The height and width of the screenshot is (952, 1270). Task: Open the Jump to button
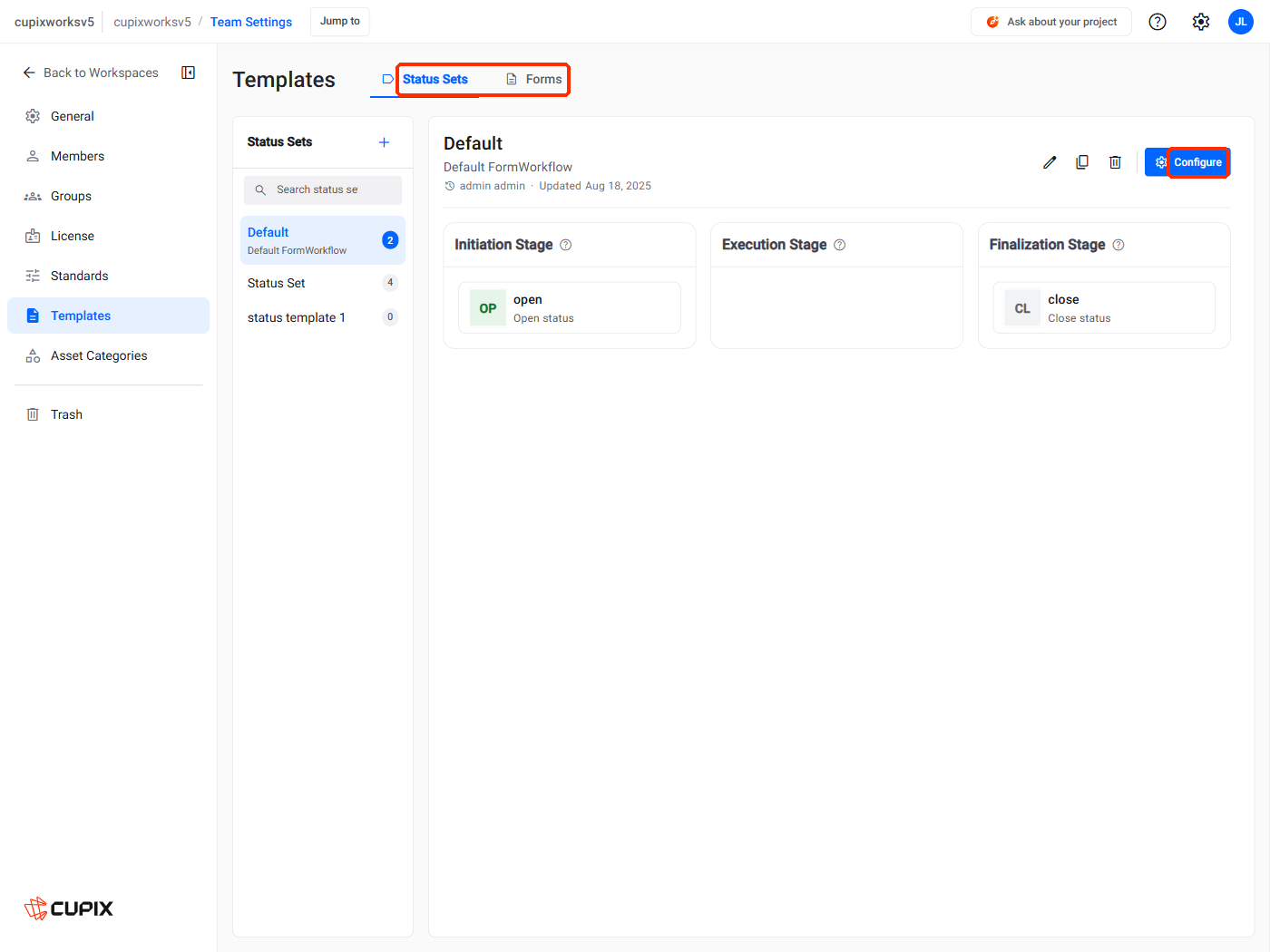tap(340, 22)
